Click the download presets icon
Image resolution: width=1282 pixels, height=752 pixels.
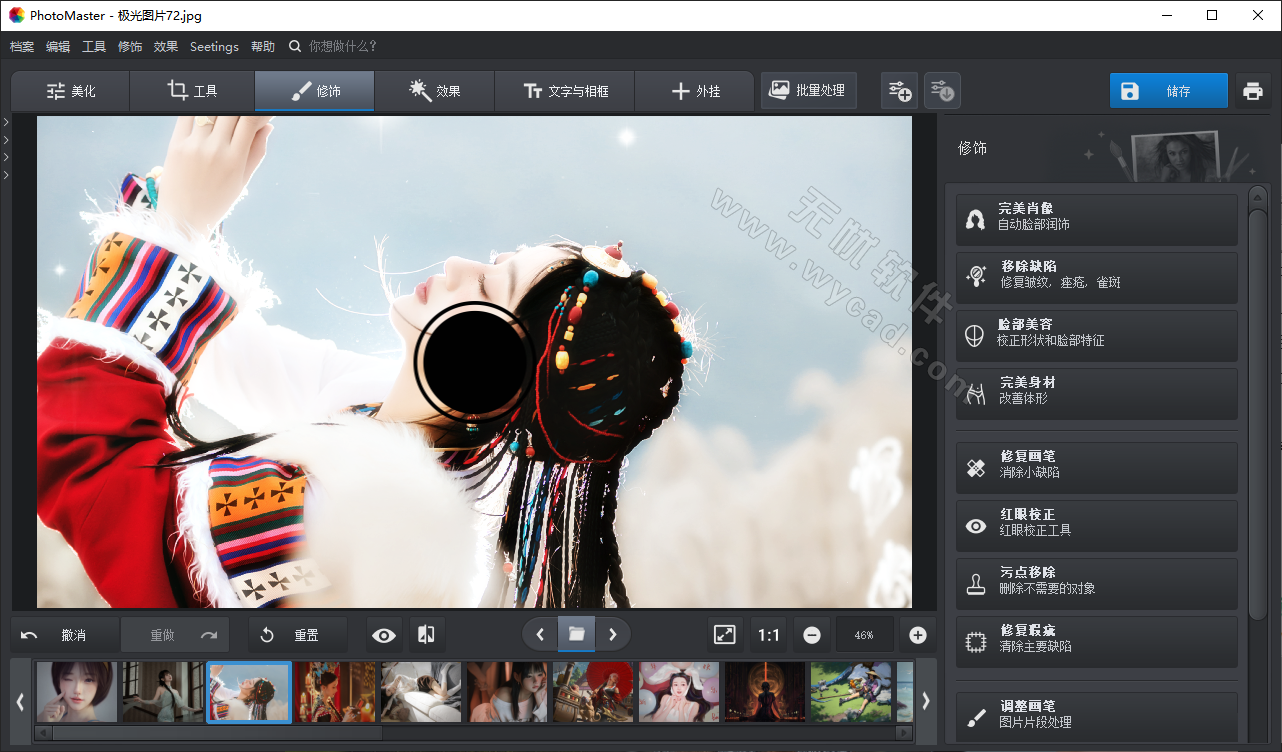pyautogui.click(x=941, y=90)
